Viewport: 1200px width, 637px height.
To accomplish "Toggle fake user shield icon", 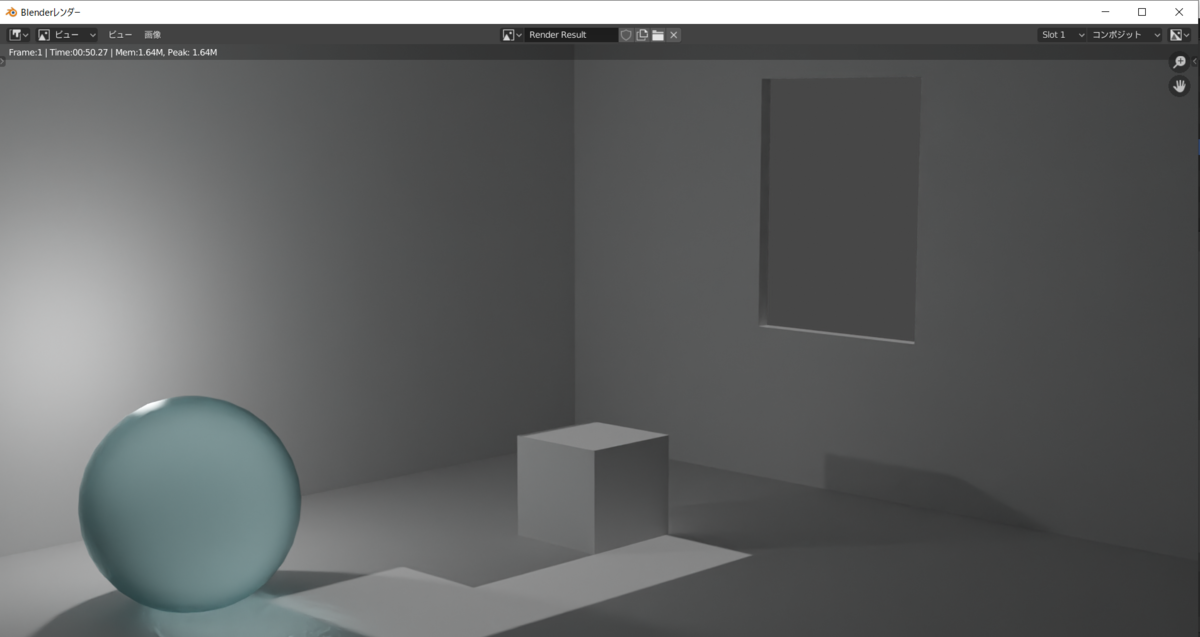I will pyautogui.click(x=626, y=34).
